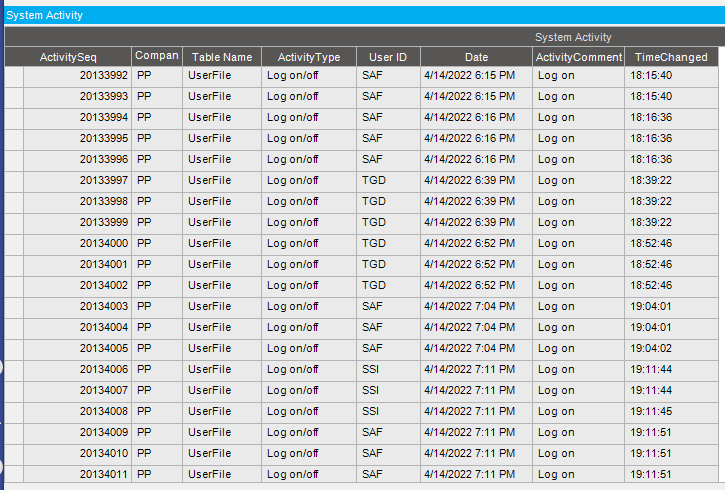Click ActivitySeq cell 20134002

click(78, 286)
